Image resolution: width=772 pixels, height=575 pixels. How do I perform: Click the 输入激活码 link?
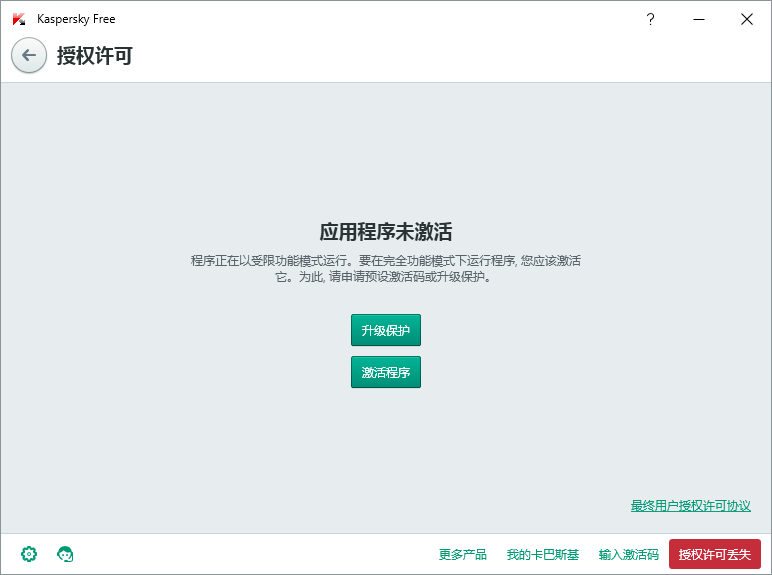[x=628, y=554]
